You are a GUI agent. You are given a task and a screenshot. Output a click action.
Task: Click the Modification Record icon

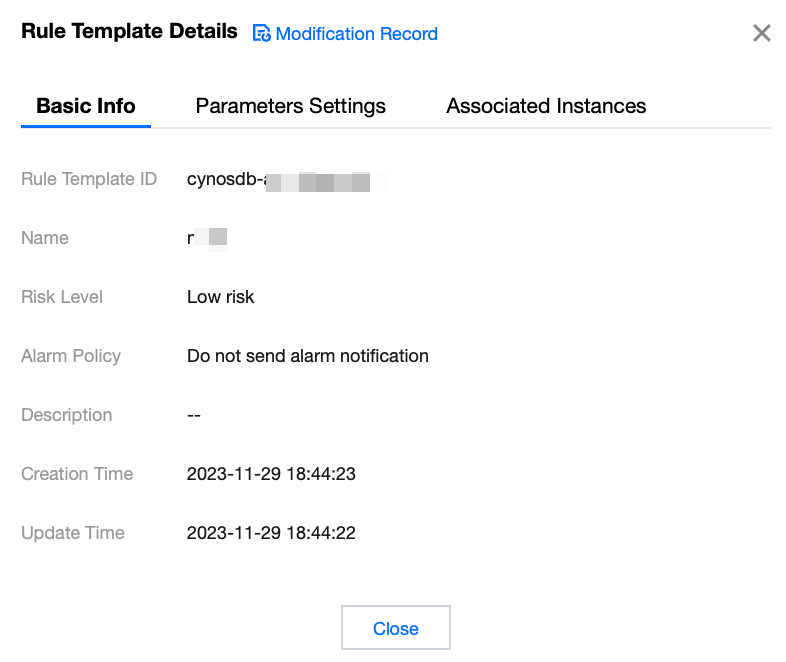[262, 34]
